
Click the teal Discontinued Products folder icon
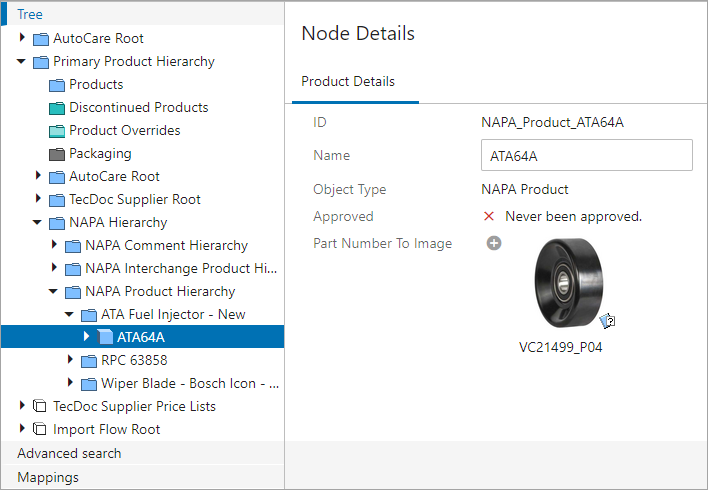57,108
